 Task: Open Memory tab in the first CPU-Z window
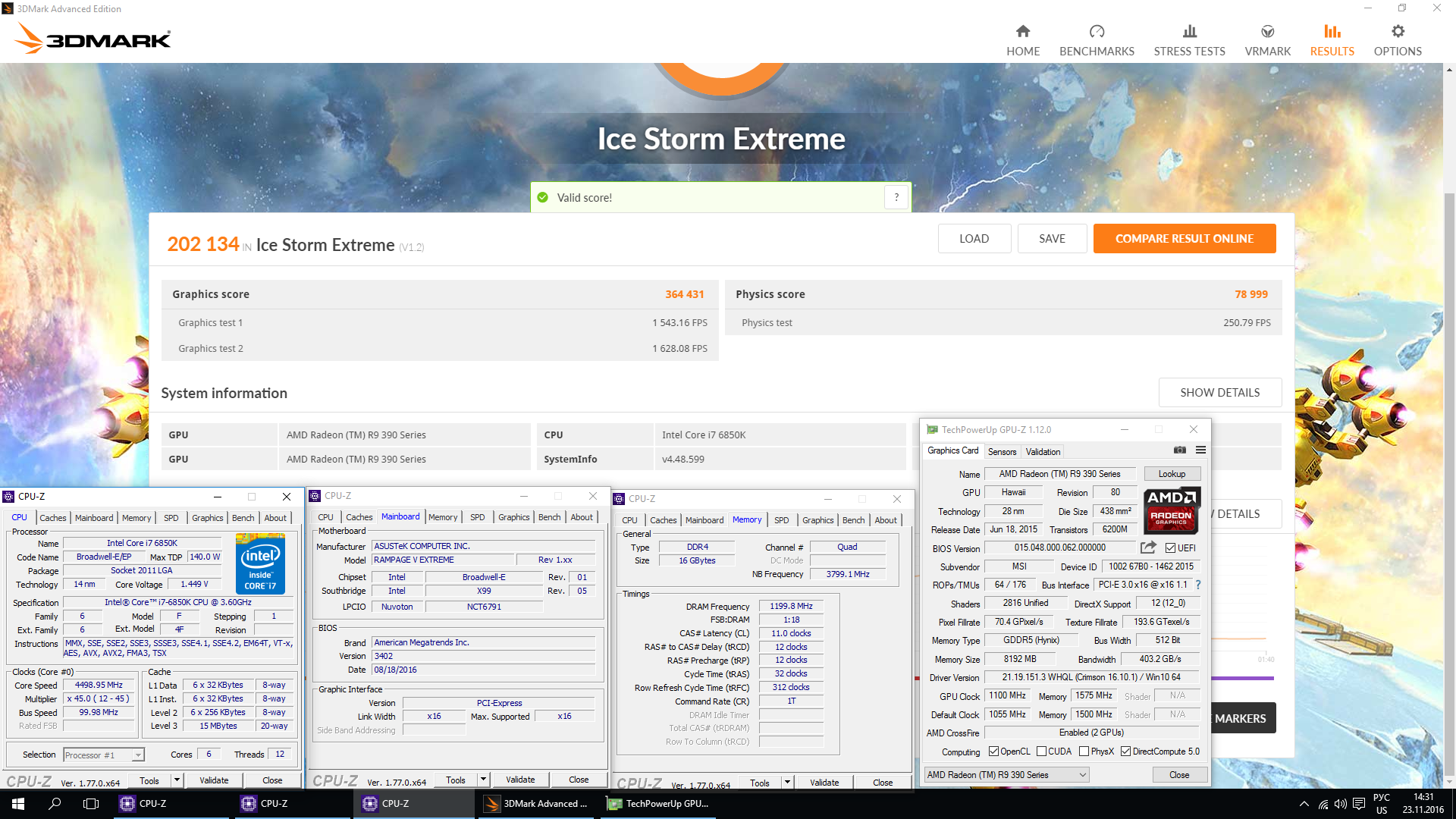click(x=136, y=518)
